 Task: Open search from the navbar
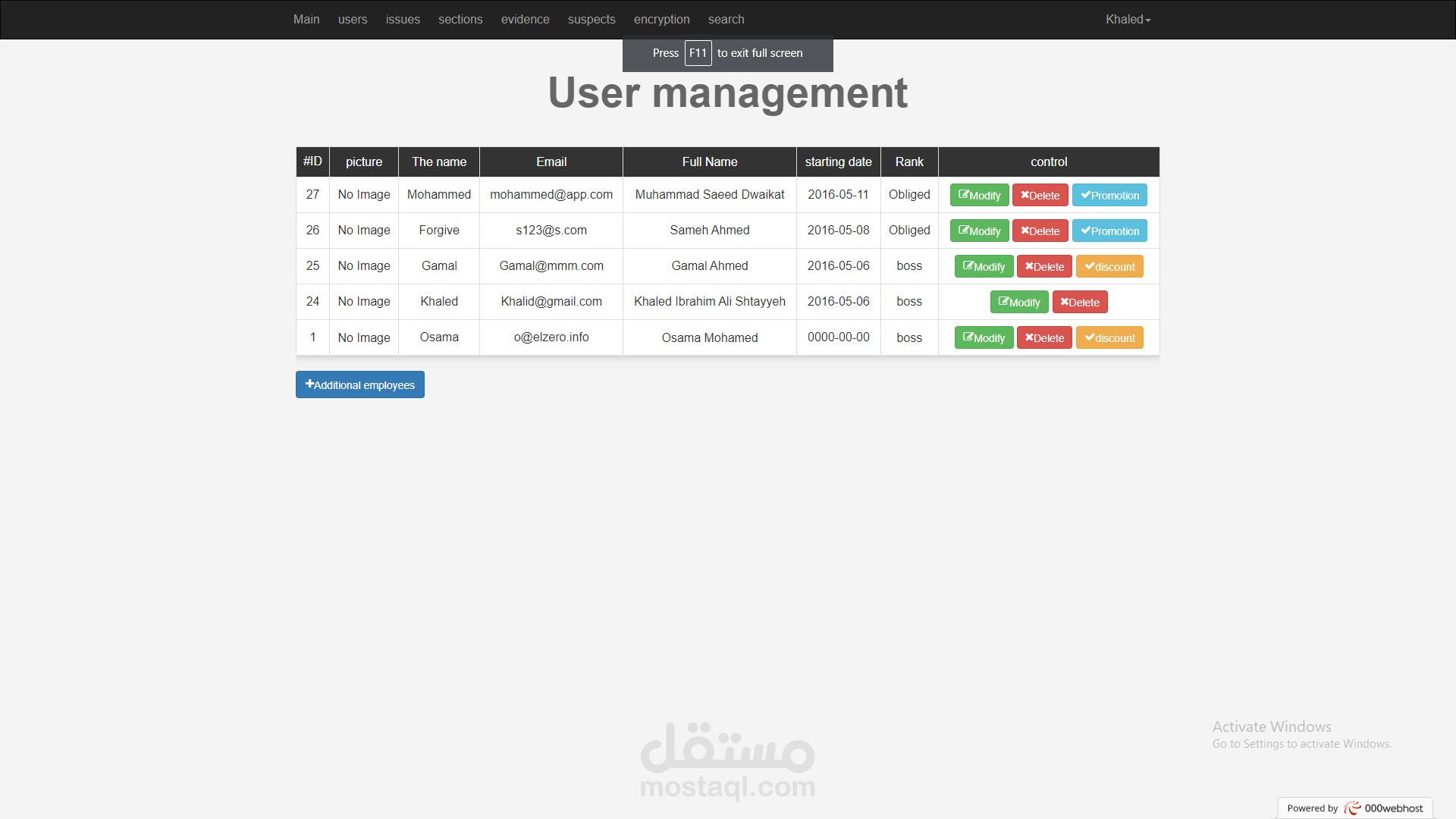click(726, 20)
